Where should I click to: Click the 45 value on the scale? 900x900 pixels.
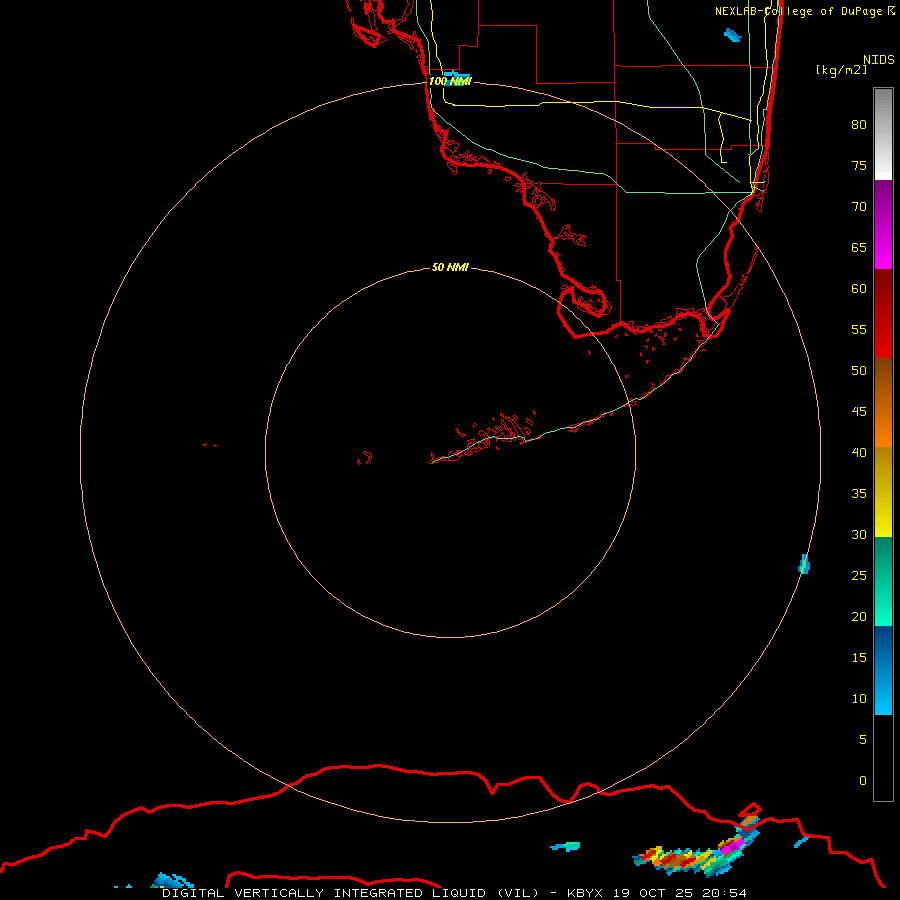(x=859, y=412)
